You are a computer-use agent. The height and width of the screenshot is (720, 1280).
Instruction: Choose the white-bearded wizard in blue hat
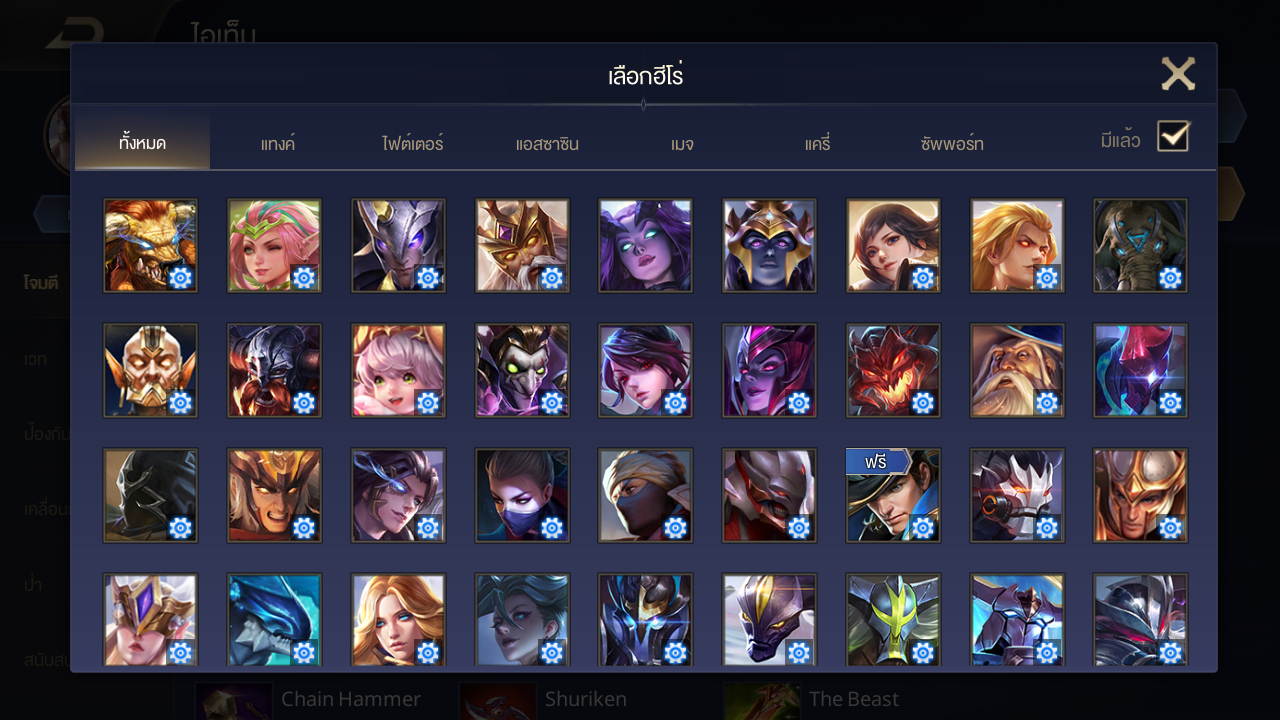point(1017,370)
